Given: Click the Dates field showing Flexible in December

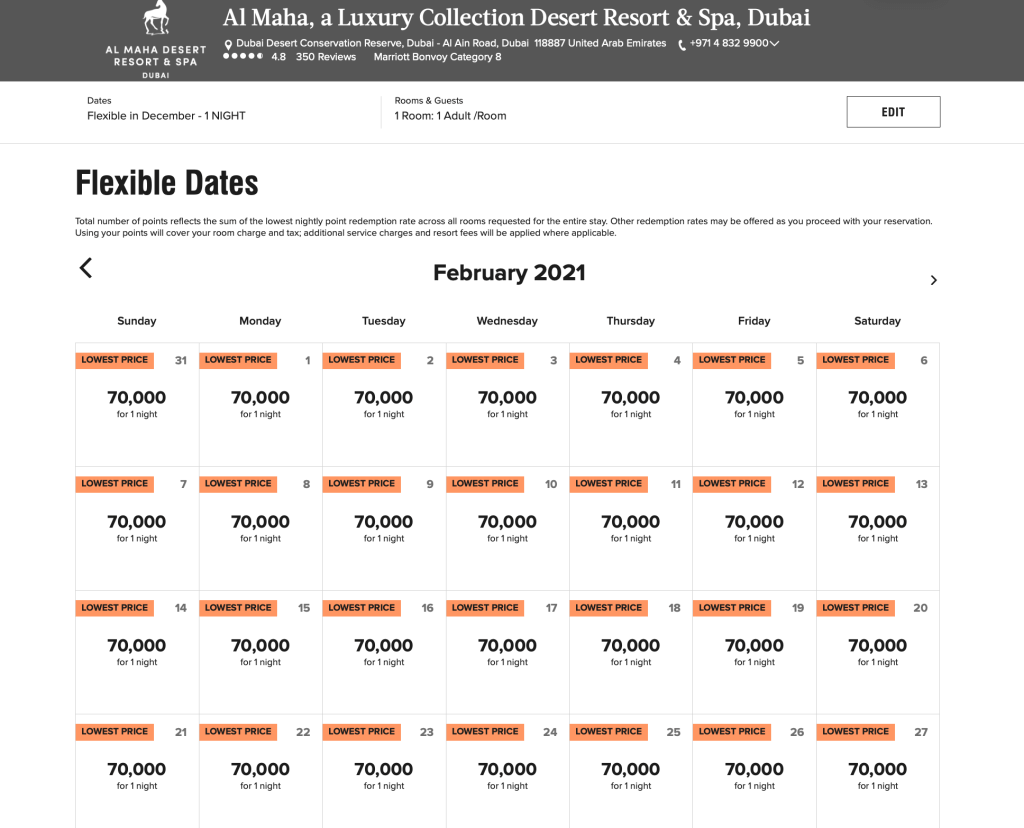Looking at the screenshot, I should click(x=166, y=109).
